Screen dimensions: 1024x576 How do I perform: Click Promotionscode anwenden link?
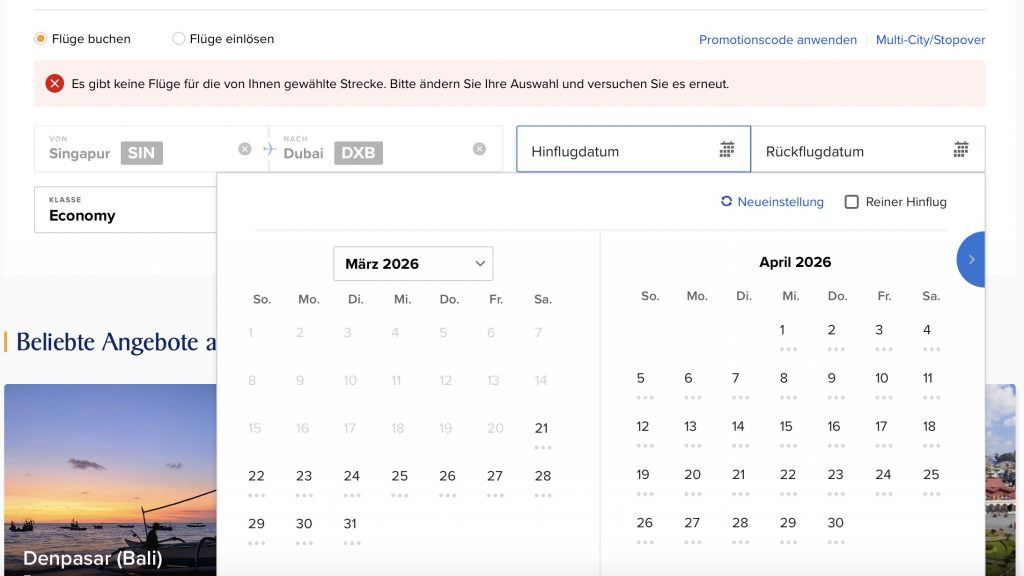(x=777, y=40)
